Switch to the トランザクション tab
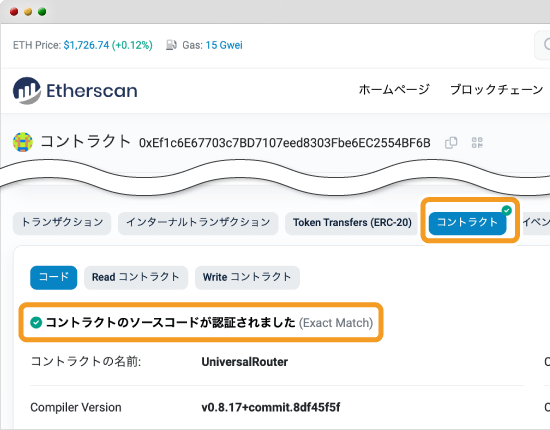 pos(62,223)
